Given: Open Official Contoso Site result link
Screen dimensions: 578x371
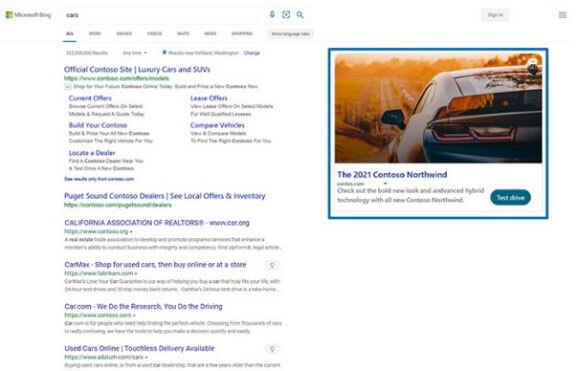Looking at the screenshot, I should pos(137,69).
